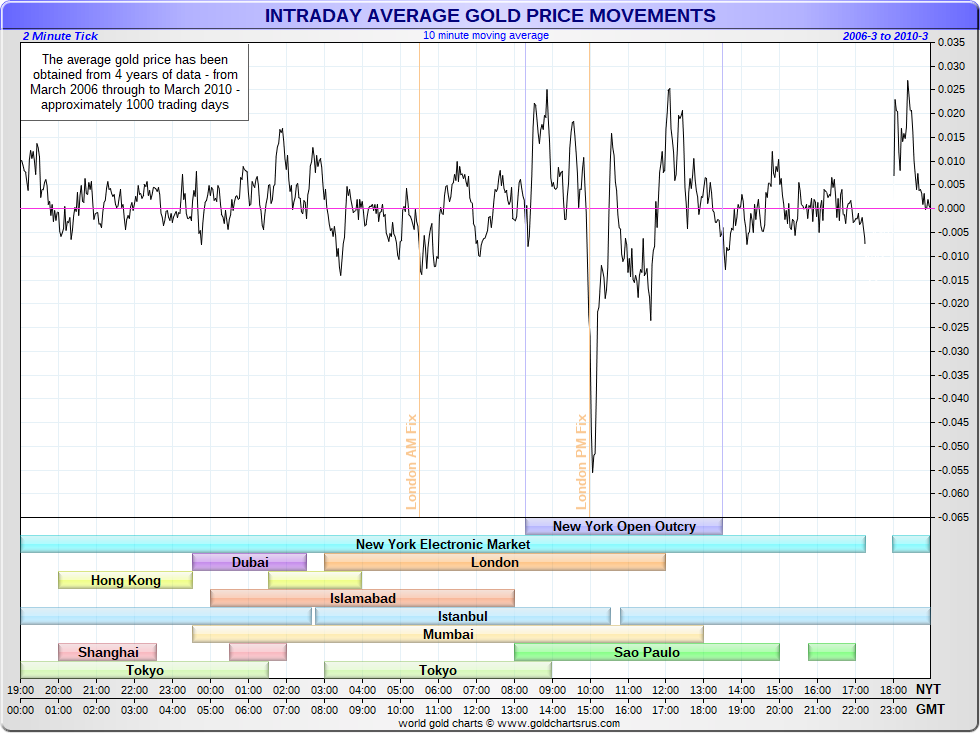This screenshot has height=733, width=980.
Task: Click the average gold price annotation box
Action: click(x=134, y=82)
